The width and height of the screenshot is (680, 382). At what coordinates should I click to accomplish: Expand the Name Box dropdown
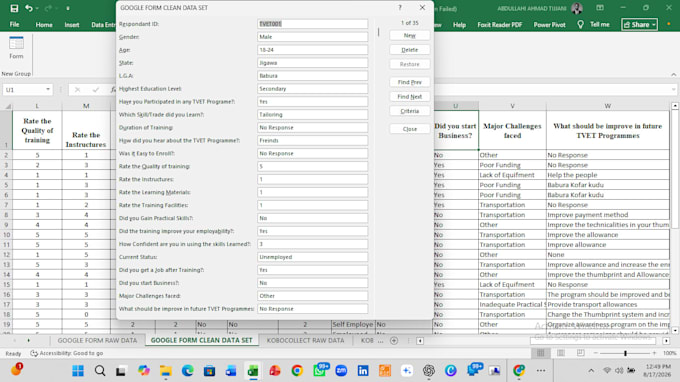(x=48, y=90)
